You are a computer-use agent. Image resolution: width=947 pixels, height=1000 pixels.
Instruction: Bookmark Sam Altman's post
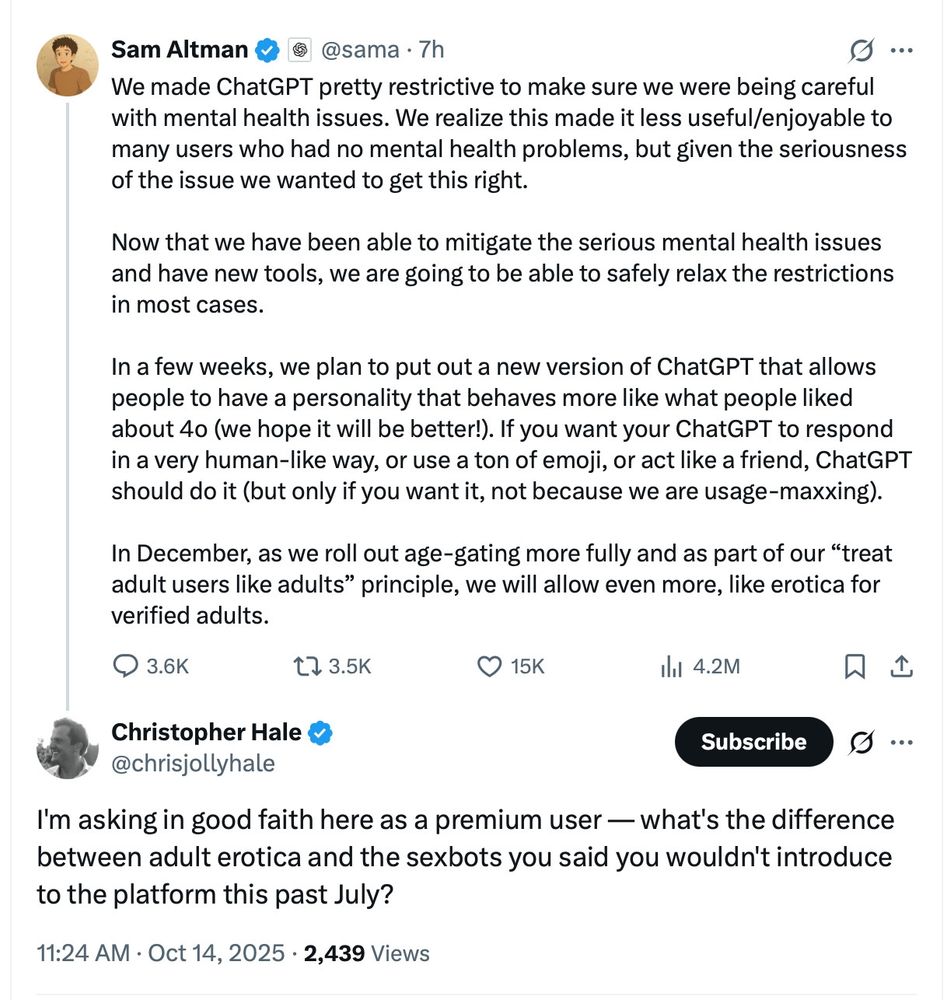[x=855, y=666]
